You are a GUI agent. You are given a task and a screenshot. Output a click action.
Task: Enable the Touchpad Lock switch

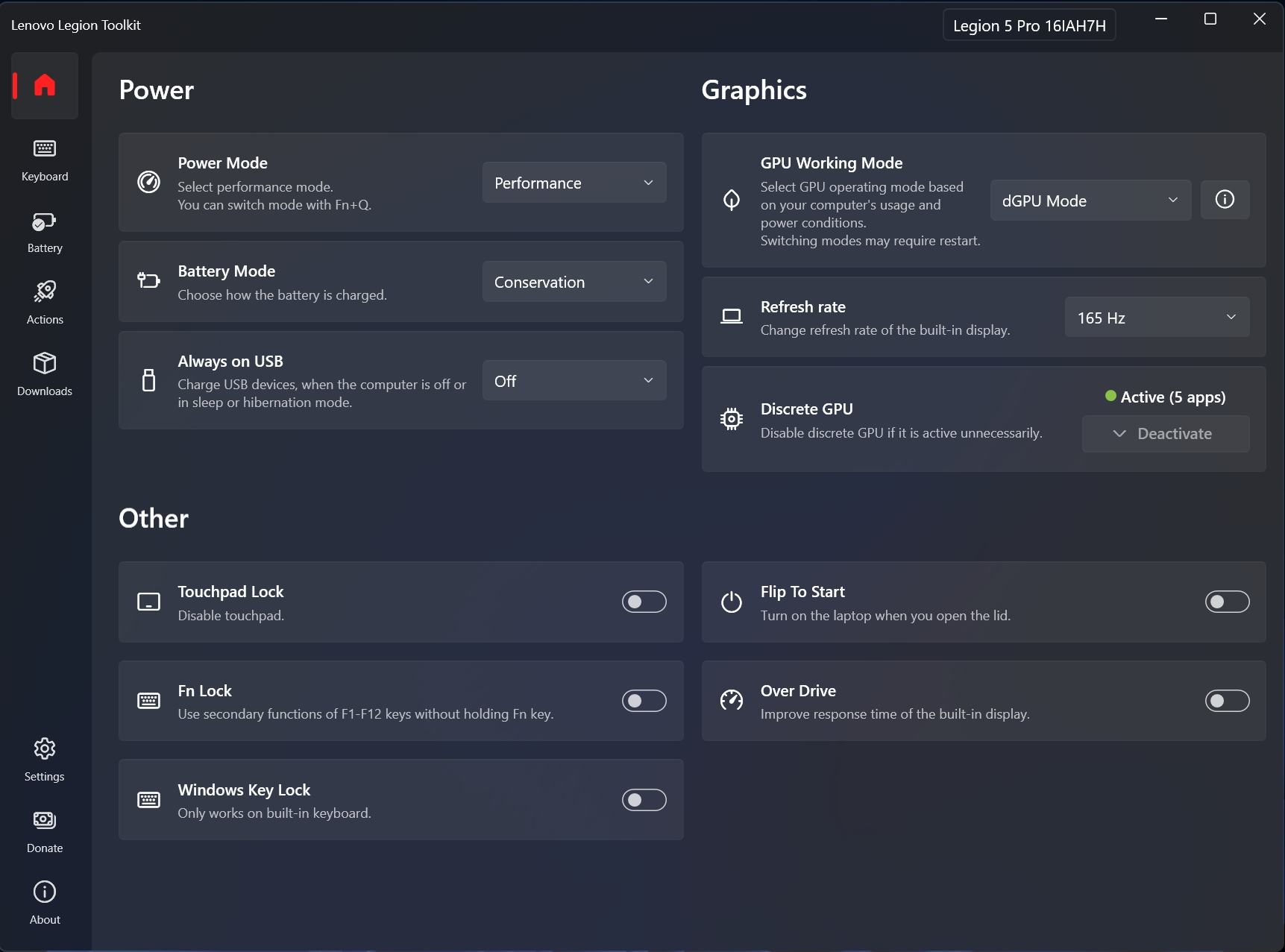[644, 602]
